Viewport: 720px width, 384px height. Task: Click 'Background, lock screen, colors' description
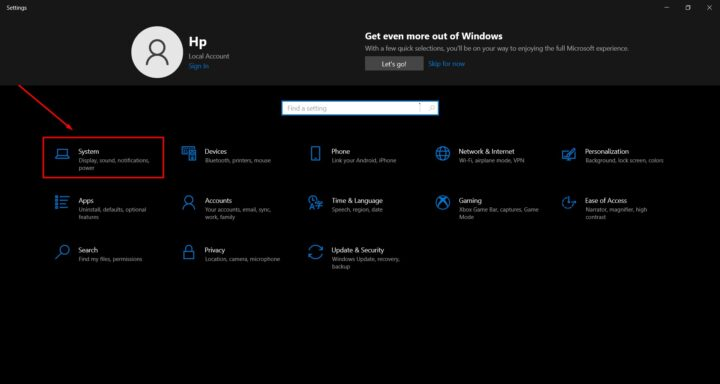624,161
